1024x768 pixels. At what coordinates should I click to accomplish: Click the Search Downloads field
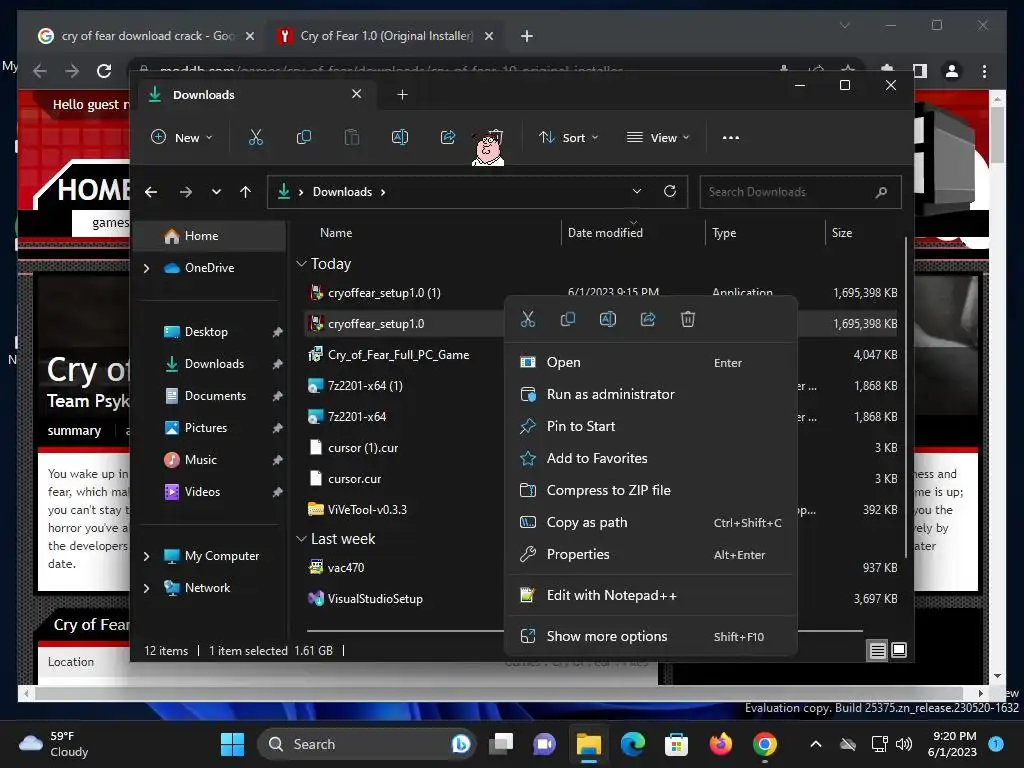click(x=801, y=192)
